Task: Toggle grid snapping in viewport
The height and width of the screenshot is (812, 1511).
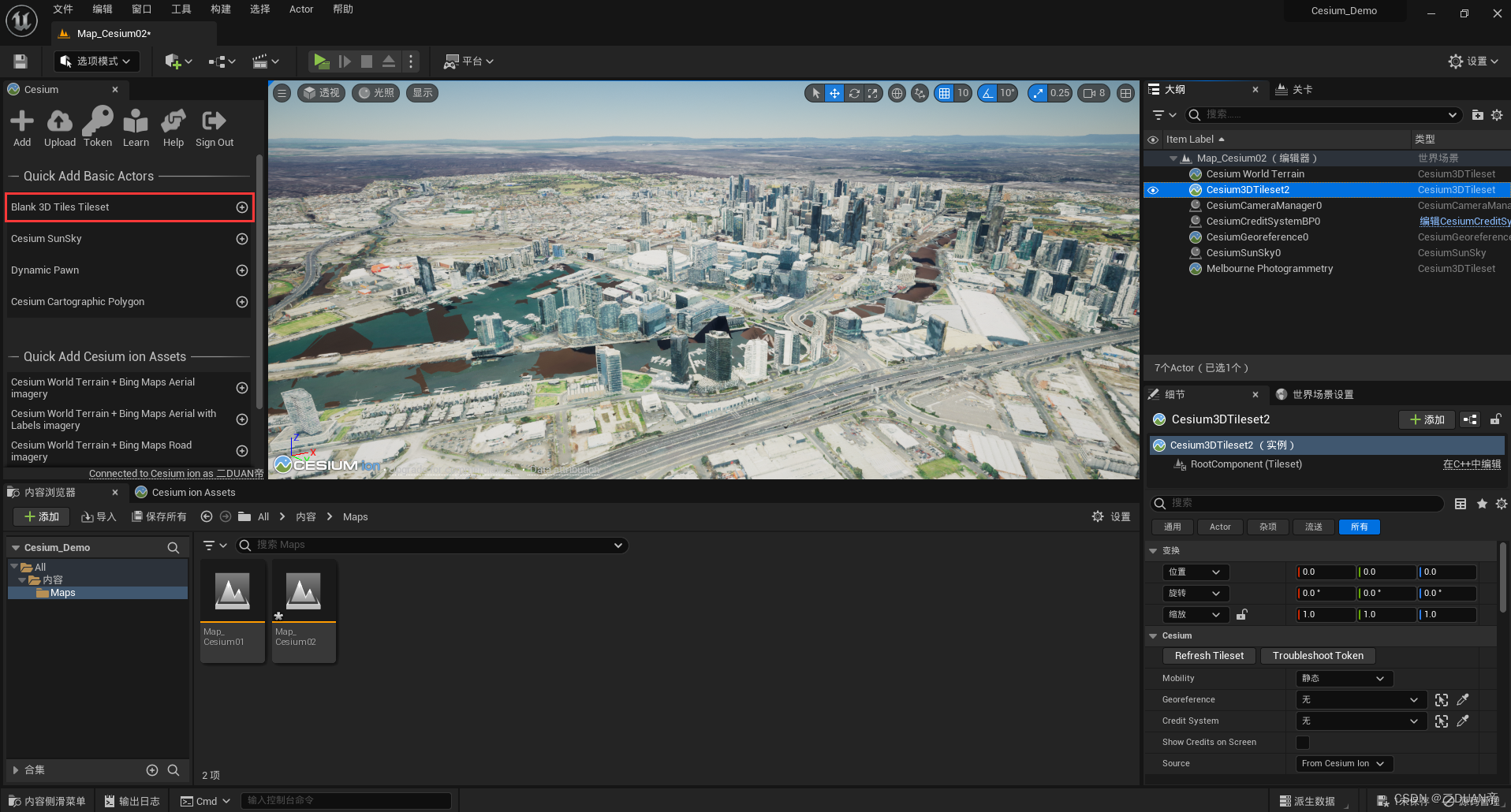Action: [943, 93]
